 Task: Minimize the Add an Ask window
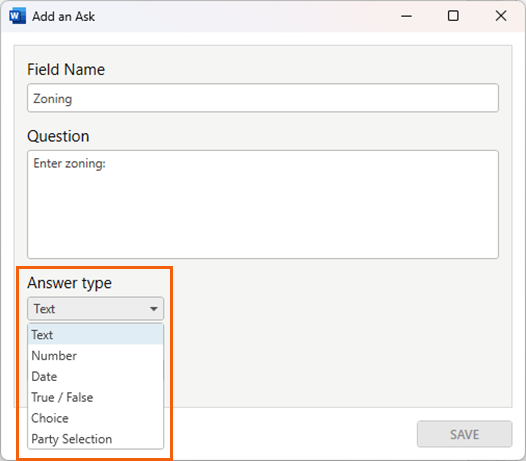[x=406, y=16]
